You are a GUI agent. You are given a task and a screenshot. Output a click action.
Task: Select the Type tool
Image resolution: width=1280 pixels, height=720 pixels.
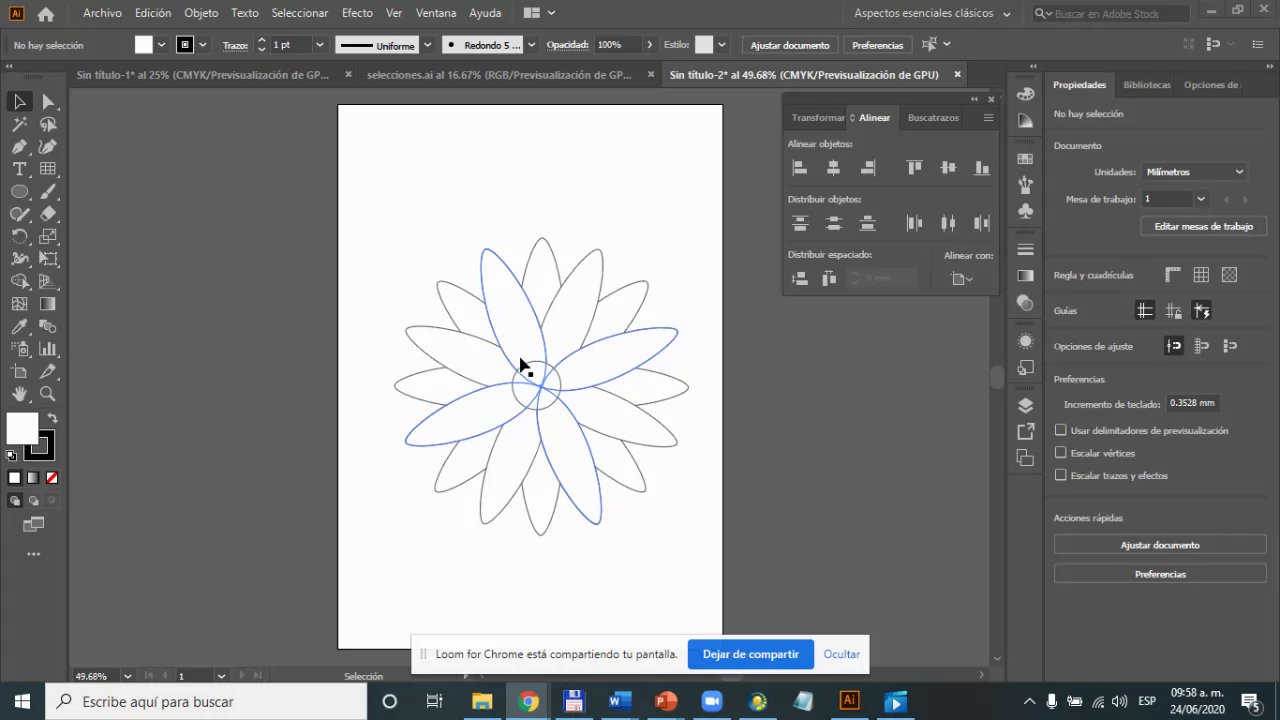pos(19,169)
